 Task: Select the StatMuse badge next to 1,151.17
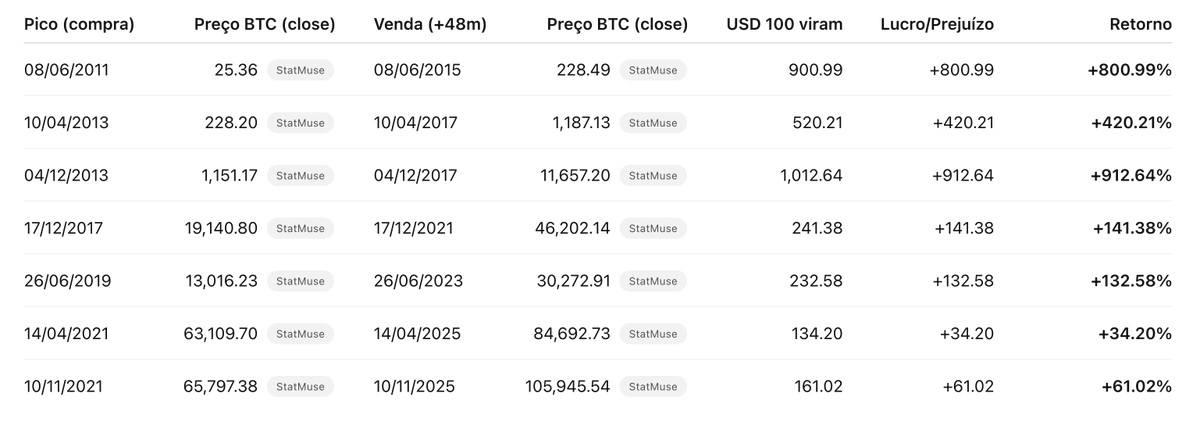point(300,175)
